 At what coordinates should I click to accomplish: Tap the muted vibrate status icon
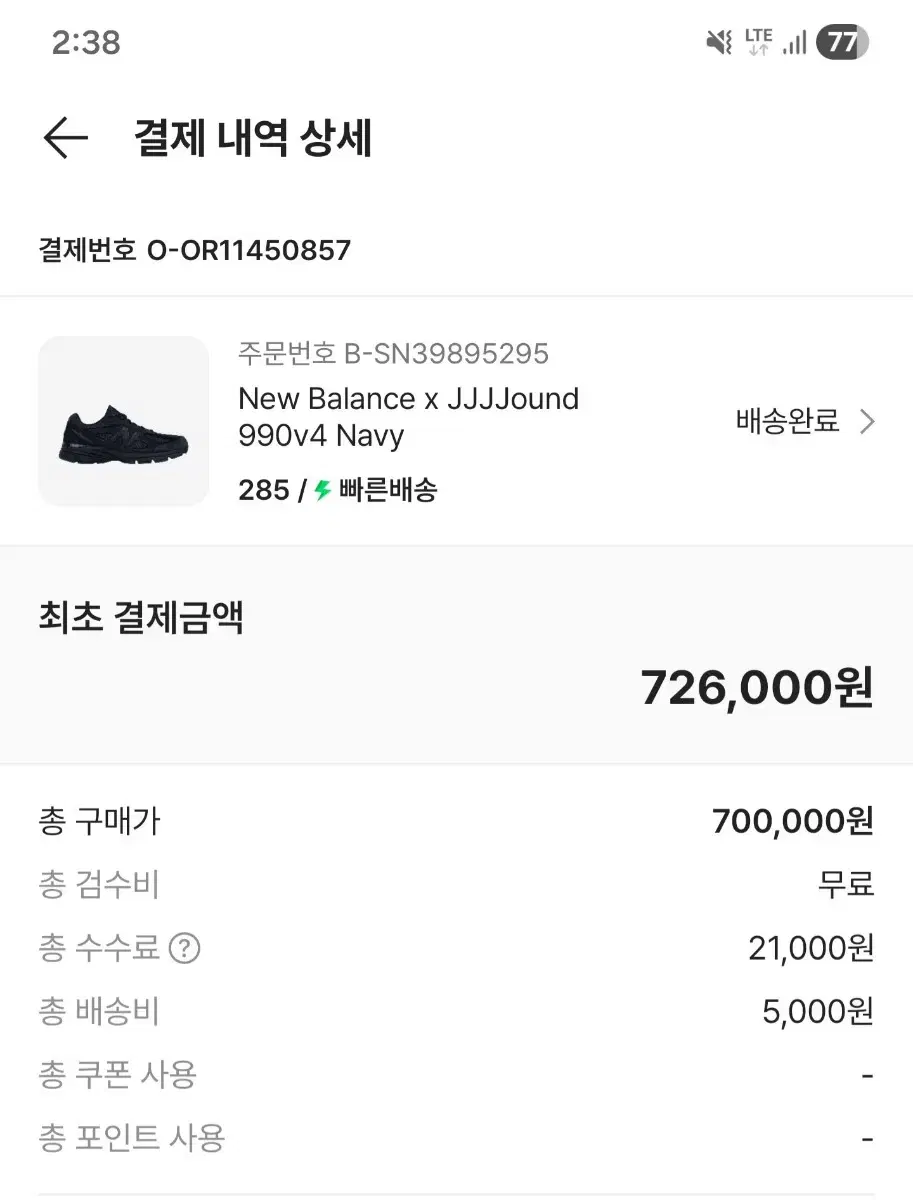click(719, 42)
